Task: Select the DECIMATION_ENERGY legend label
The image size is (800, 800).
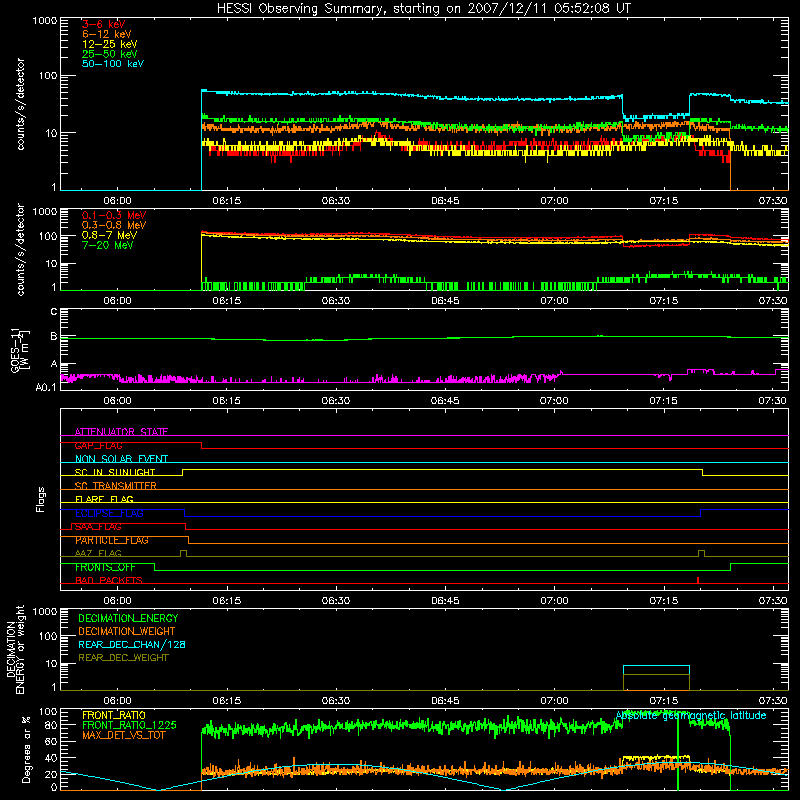Action: 128,618
